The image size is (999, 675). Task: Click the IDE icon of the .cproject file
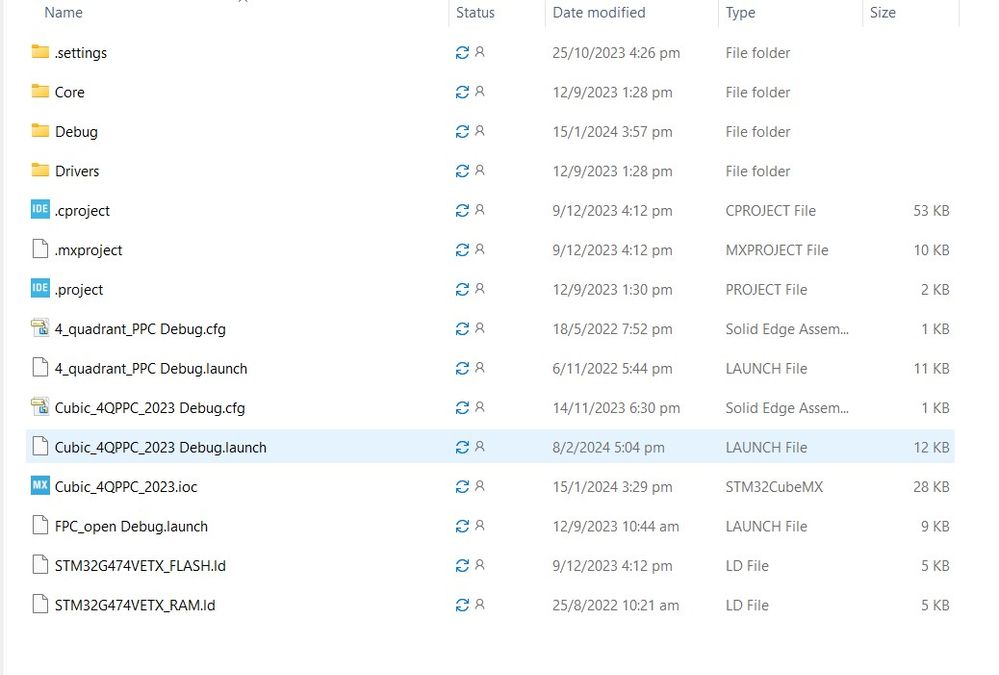pyautogui.click(x=40, y=210)
